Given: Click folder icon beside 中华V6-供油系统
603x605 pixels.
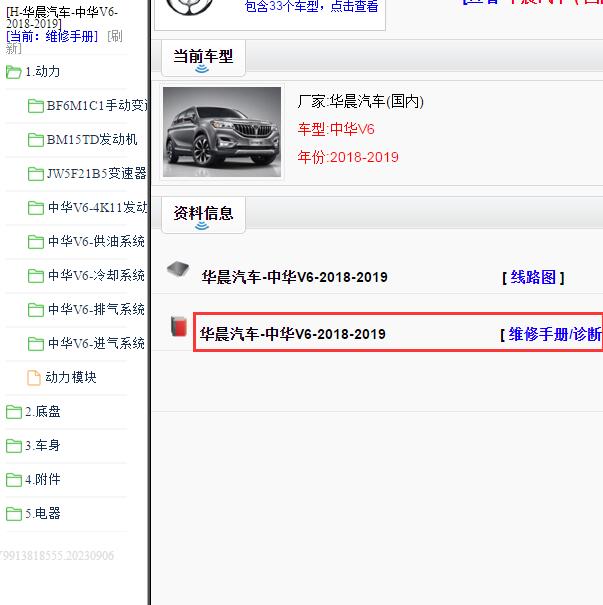Looking at the screenshot, I should pyautogui.click(x=35, y=242).
